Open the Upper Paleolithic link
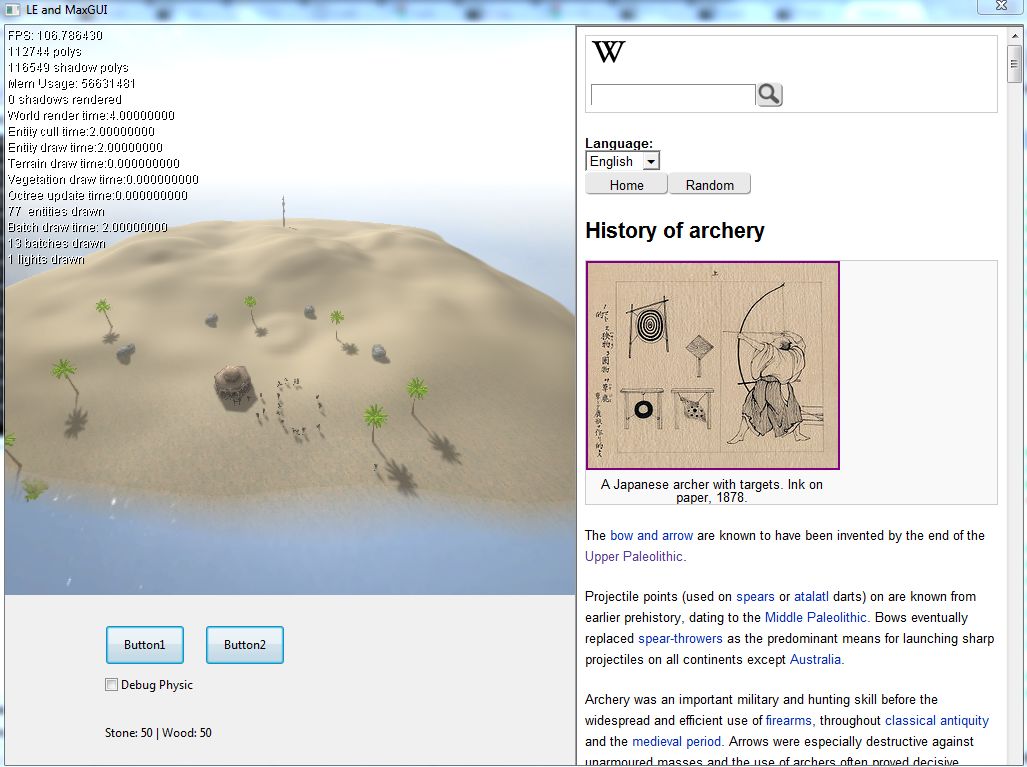The height and width of the screenshot is (767, 1027). click(x=634, y=557)
